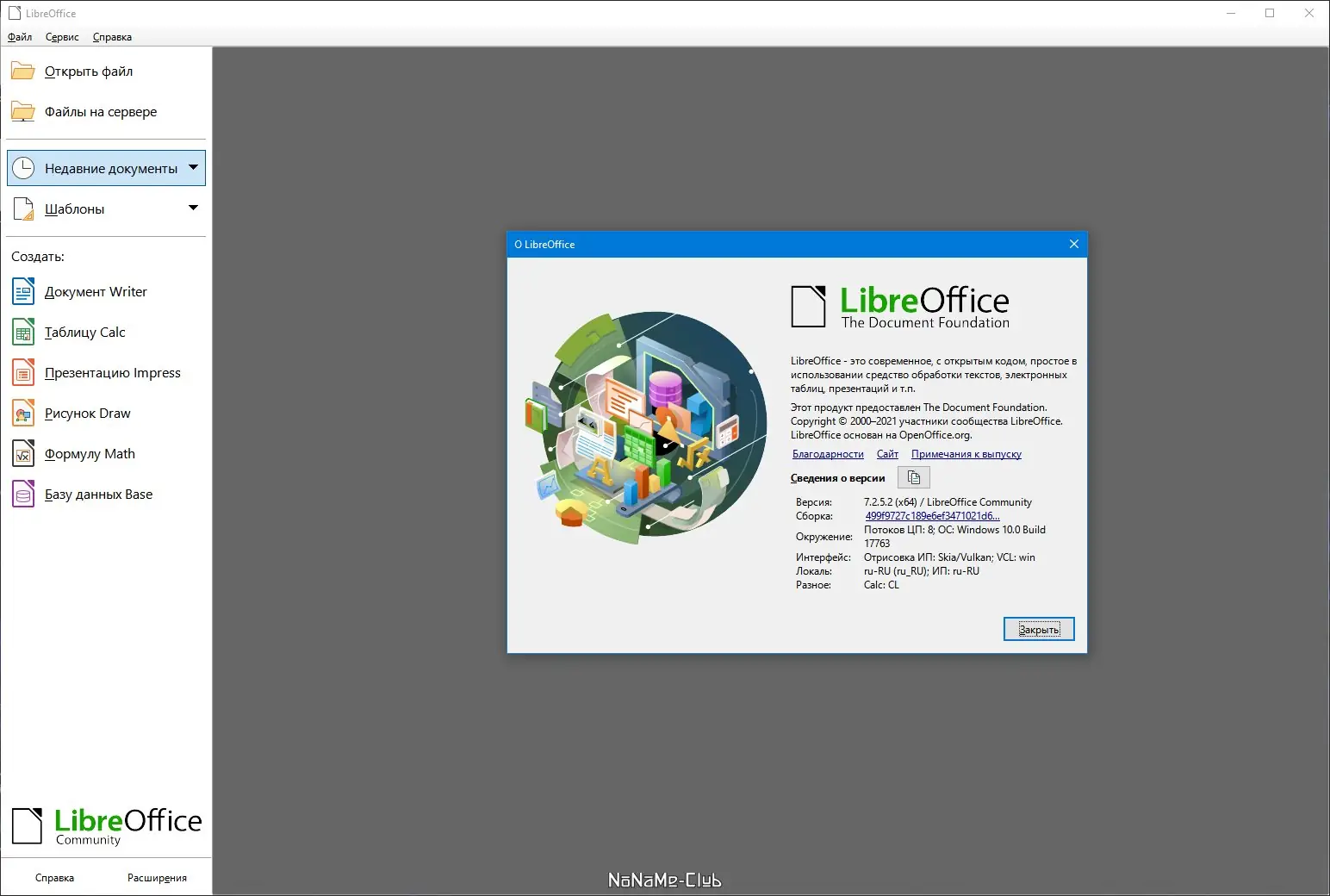Click the Recent Documents clock icon
This screenshot has width=1330, height=896.
(23, 168)
